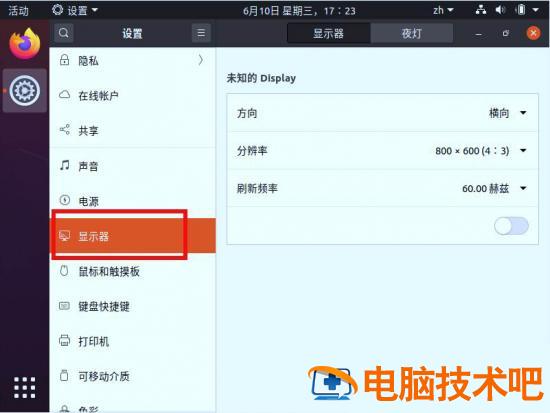Open the zh input source dropdown
The image size is (550, 413).
click(x=443, y=10)
